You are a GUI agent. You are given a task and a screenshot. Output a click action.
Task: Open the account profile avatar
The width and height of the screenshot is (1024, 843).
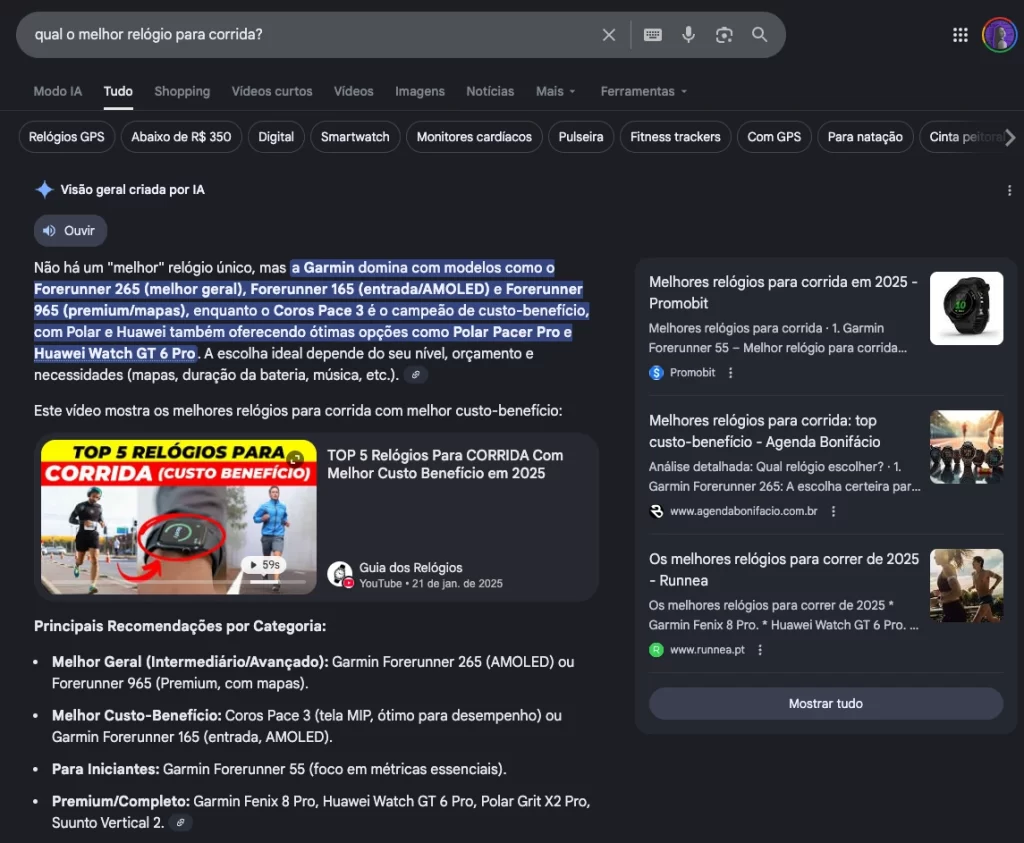click(999, 35)
